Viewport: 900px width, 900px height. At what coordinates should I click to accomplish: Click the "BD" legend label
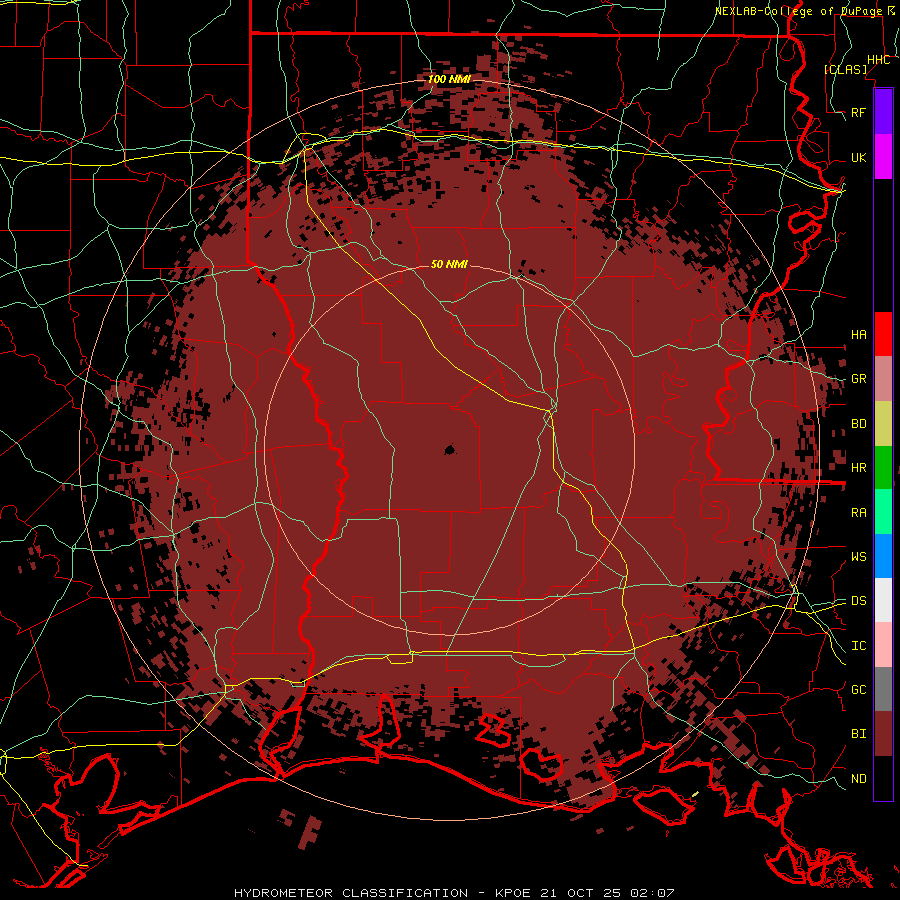pos(859,424)
